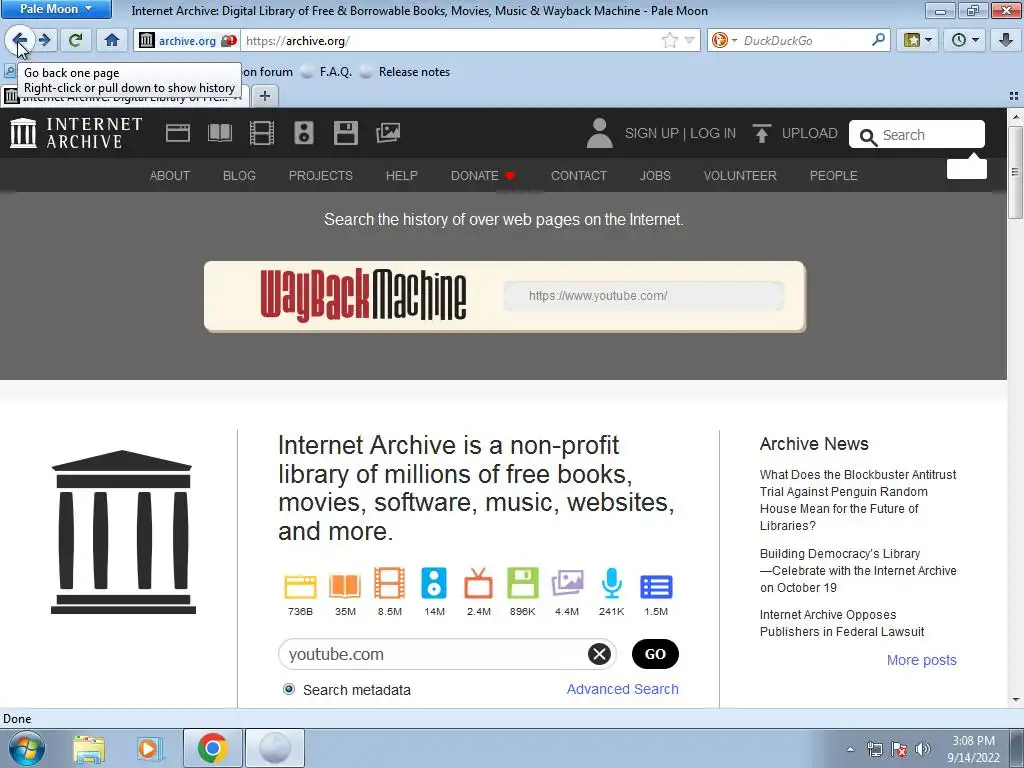The image size is (1024, 768).
Task: Click the UPLOAD button
Action: 795,133
